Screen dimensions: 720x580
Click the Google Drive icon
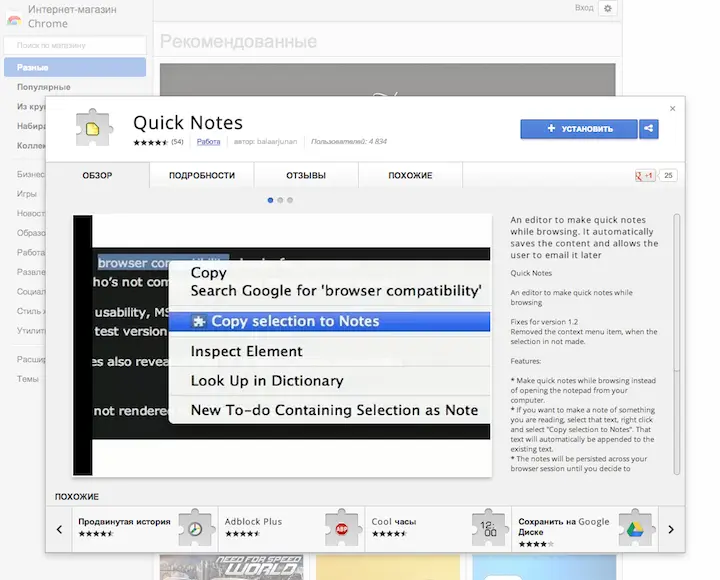pyautogui.click(x=636, y=528)
